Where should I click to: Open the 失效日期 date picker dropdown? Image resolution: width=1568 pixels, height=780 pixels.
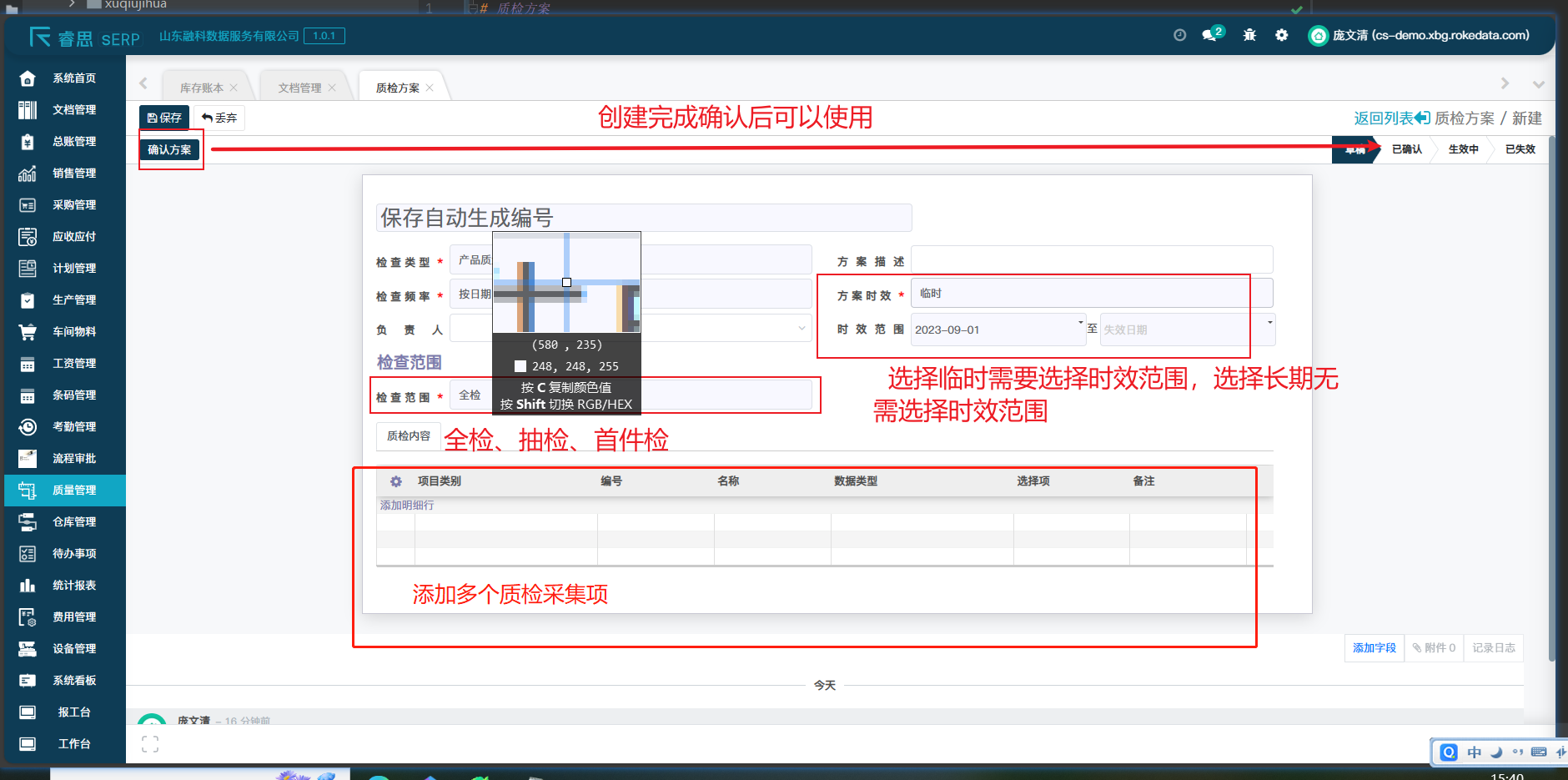click(1269, 323)
